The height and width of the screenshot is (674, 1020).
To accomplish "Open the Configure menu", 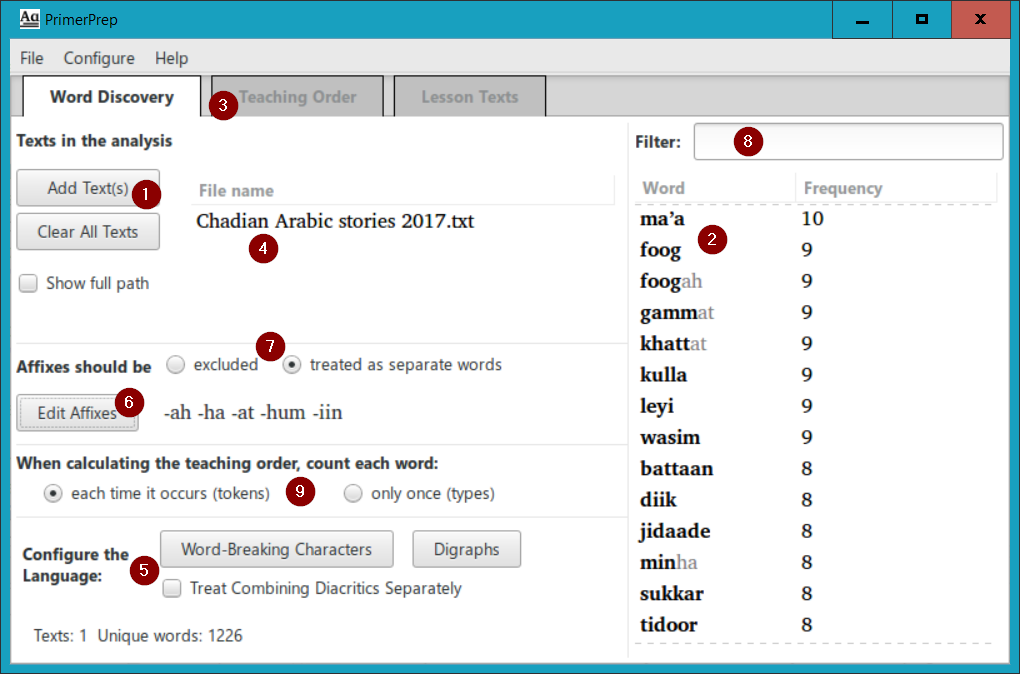I will [98, 58].
